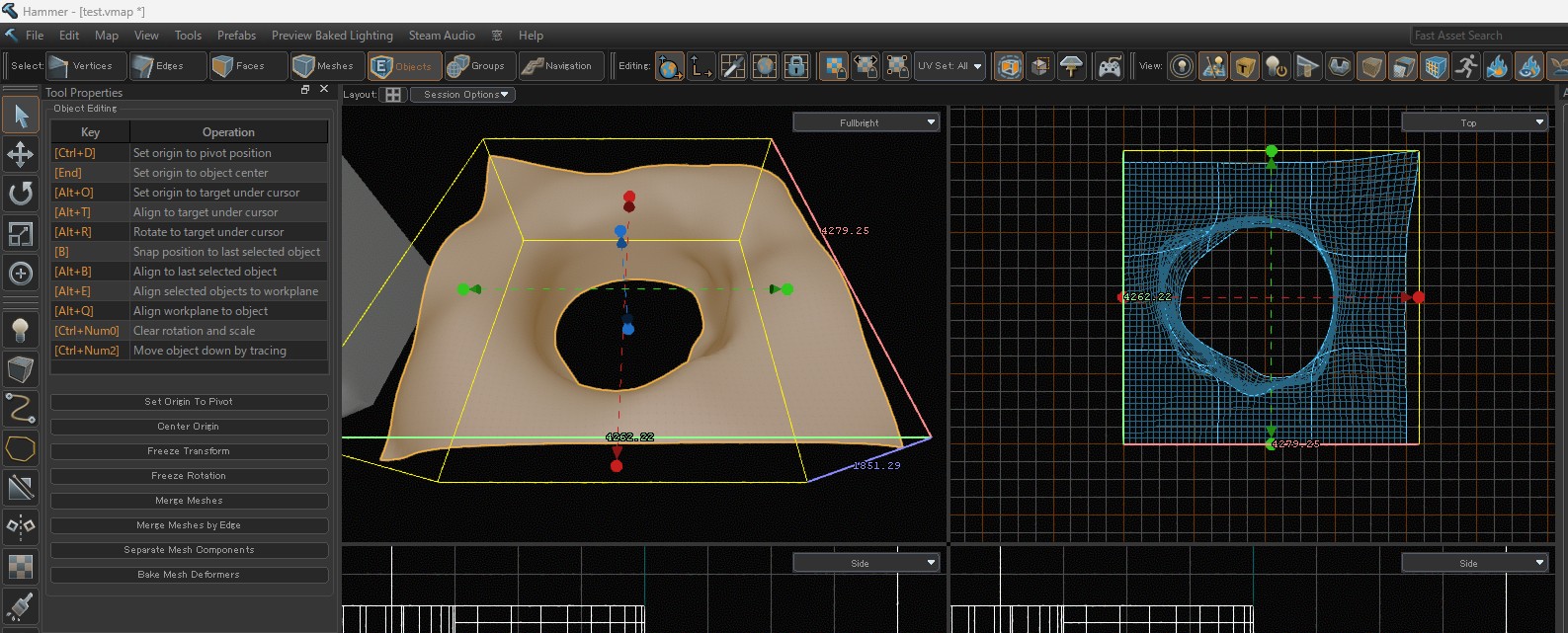Activate the Rotate tool in sidebar
Viewport: 1568px width, 633px height.
point(20,194)
